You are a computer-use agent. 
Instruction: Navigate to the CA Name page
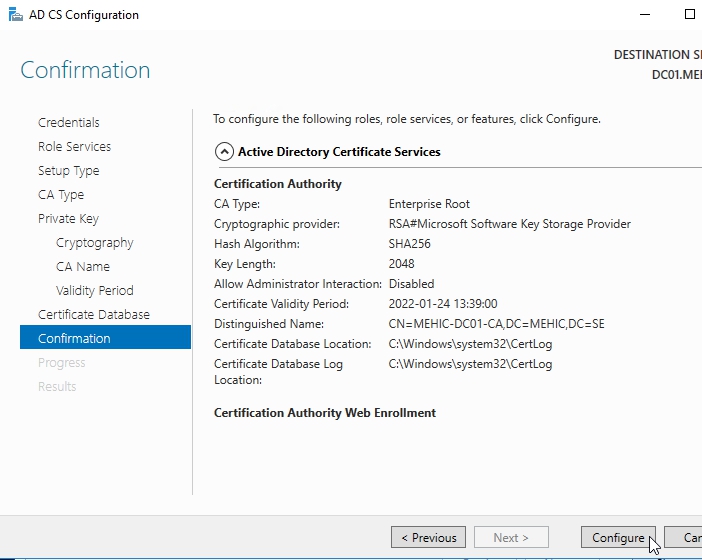[x=83, y=267]
